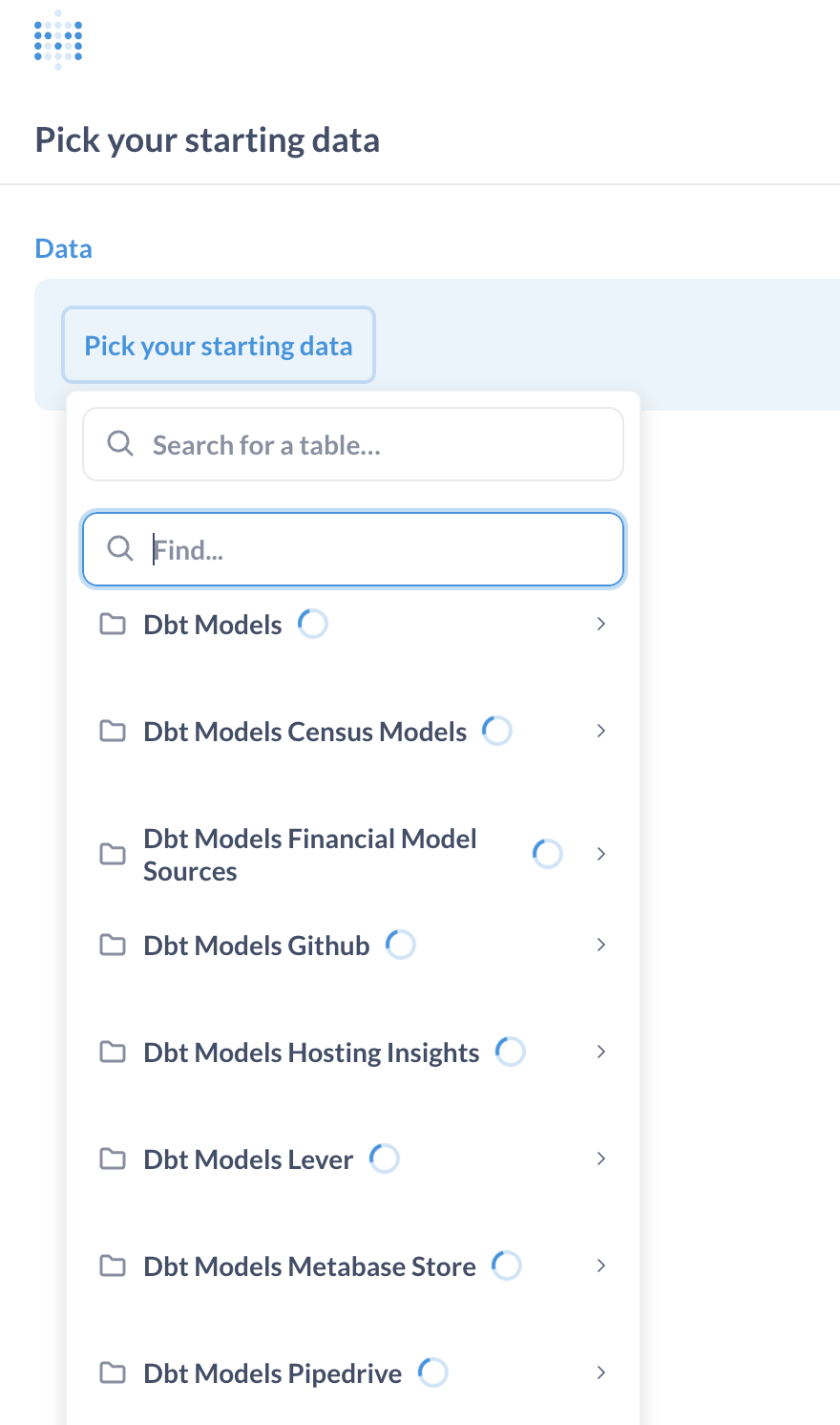The height and width of the screenshot is (1425, 840).
Task: Click the loading spinner beside Dbt Models
Action: (x=311, y=623)
